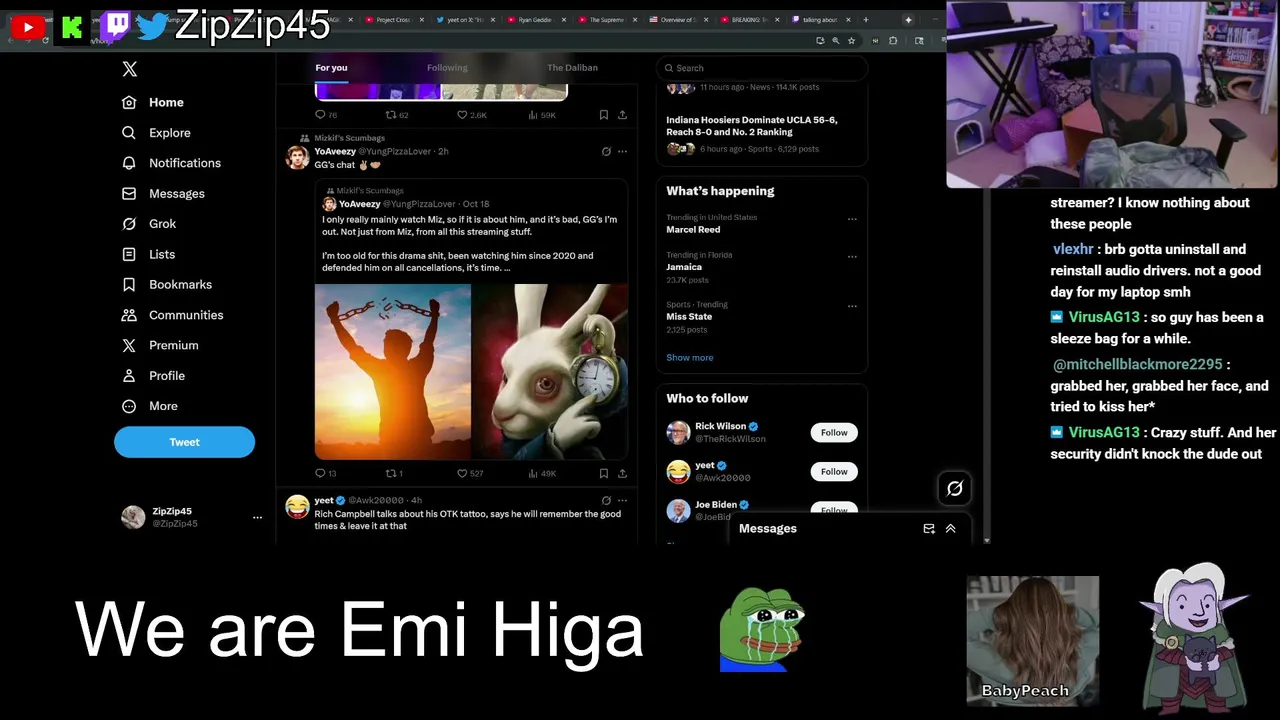Click the Profile icon in the sidebar
Screen dimensions: 1280x720
[129, 376]
